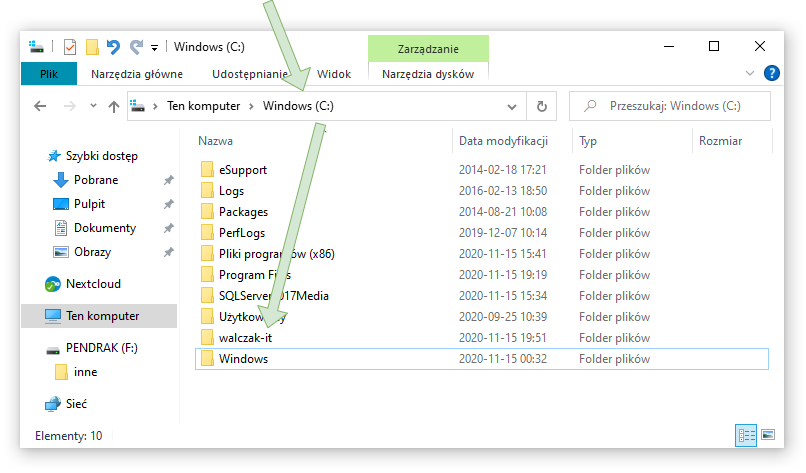
Task: Click the New folder quick access icon
Action: point(92,47)
